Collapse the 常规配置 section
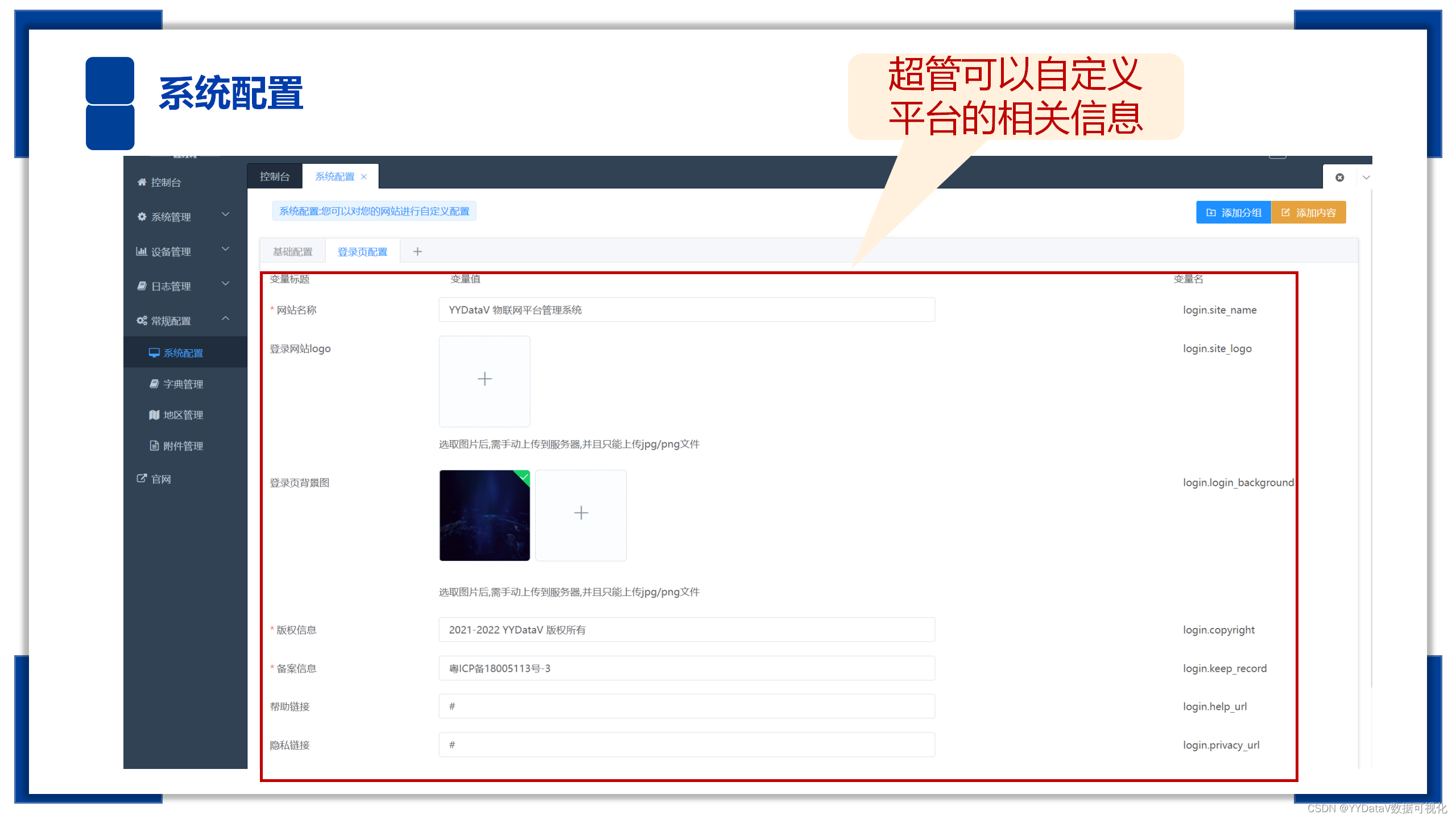This screenshot has height=819, width=1456. click(225, 318)
